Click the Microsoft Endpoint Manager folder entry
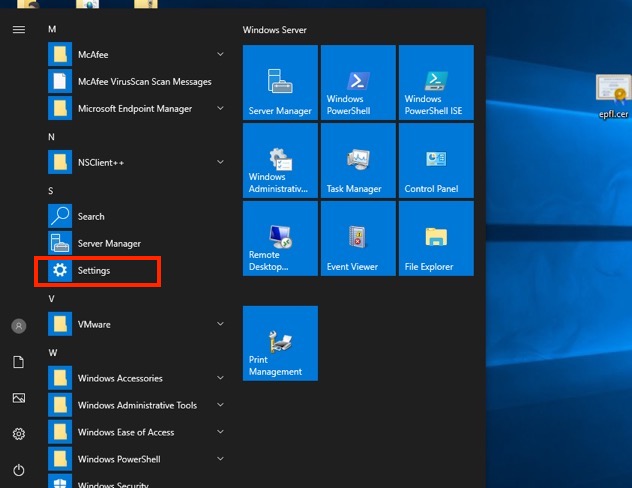Image resolution: width=632 pixels, height=488 pixels. [137, 108]
